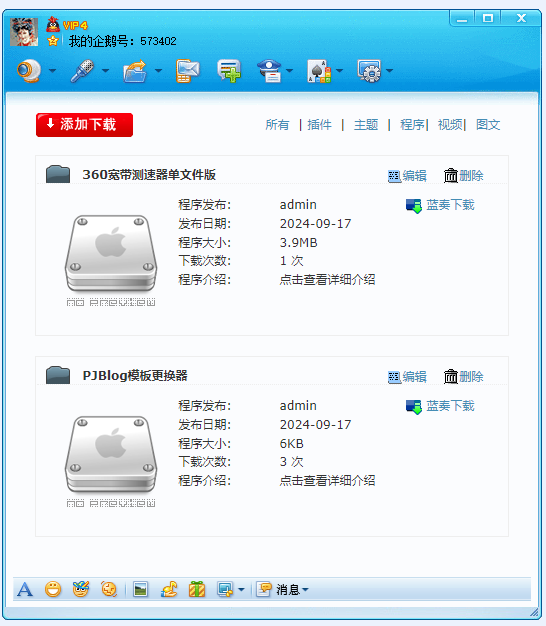Click the webcam video call icon
The width and height of the screenshot is (546, 626).
pyautogui.click(x=29, y=71)
